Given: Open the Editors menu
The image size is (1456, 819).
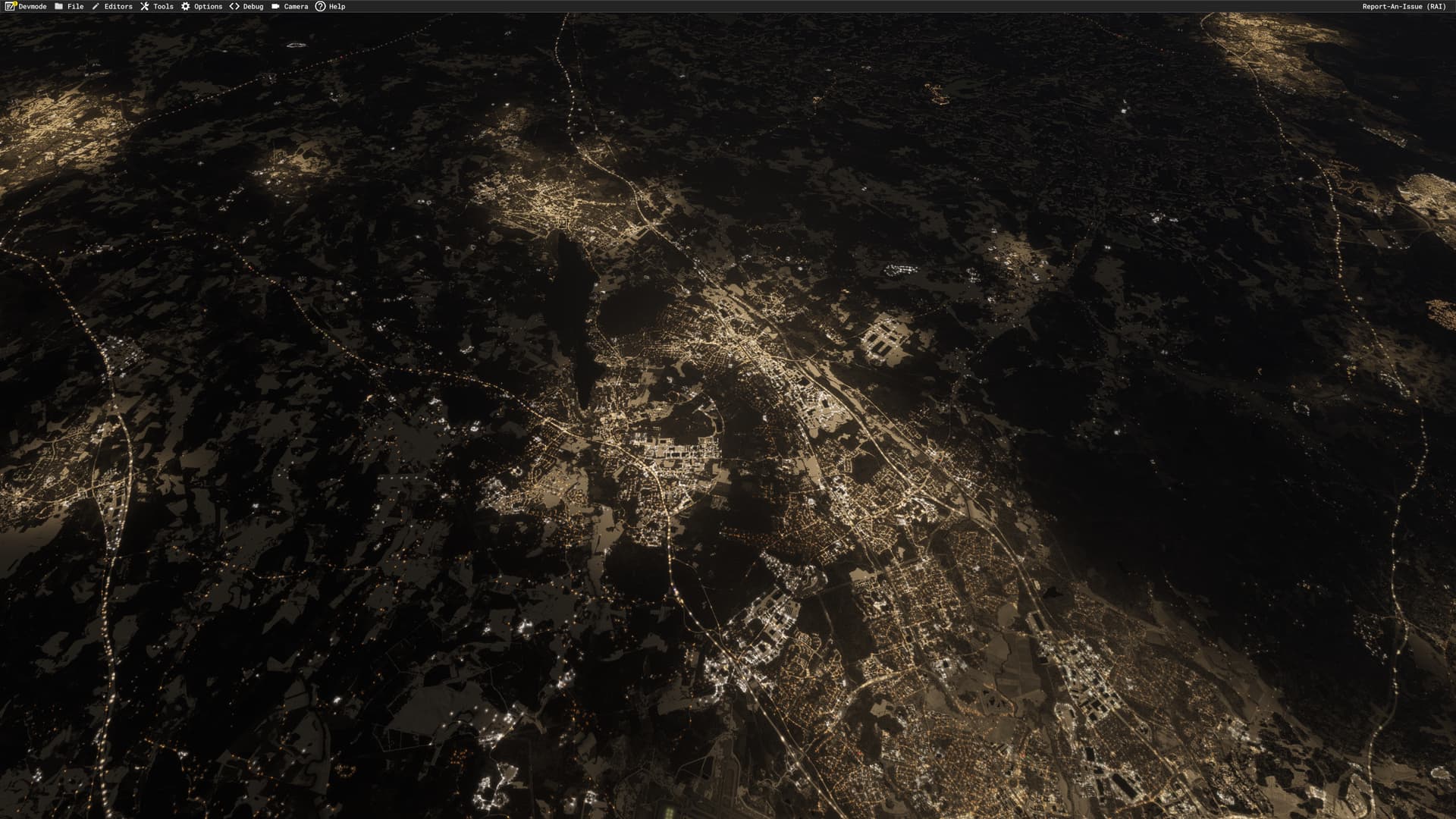Looking at the screenshot, I should click(118, 6).
